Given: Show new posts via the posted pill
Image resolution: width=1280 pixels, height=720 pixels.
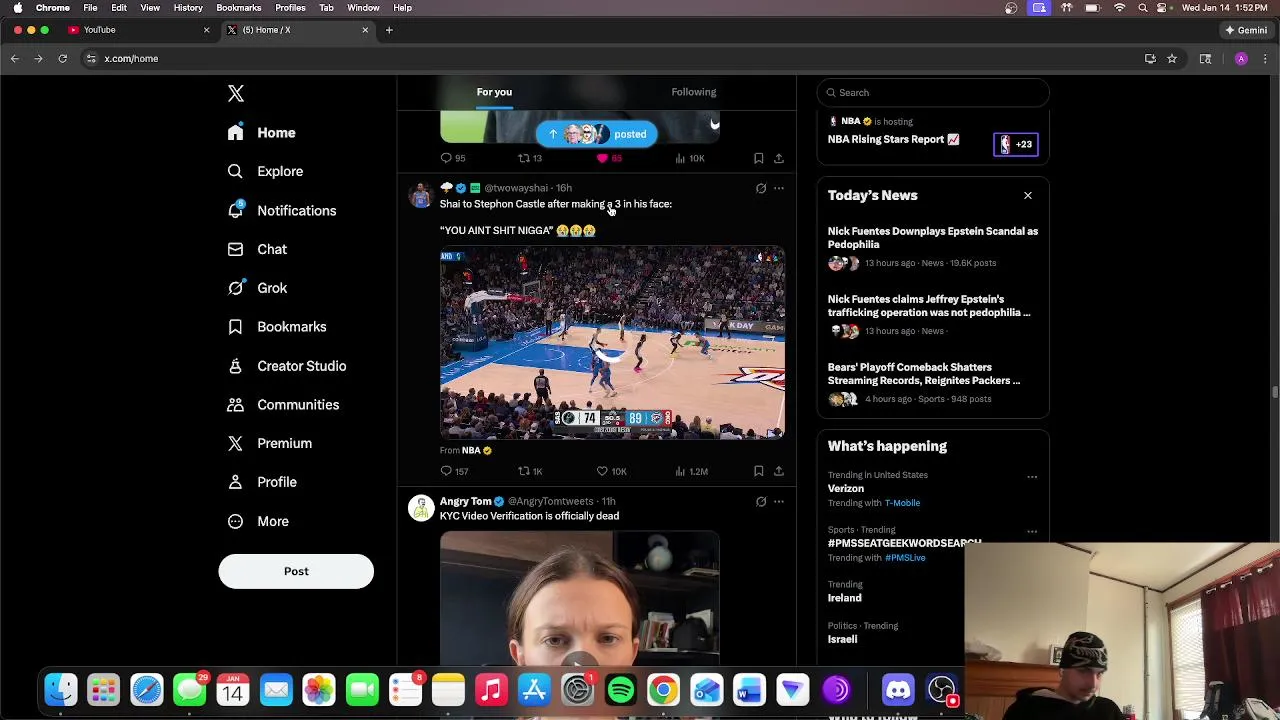Looking at the screenshot, I should 596,134.
